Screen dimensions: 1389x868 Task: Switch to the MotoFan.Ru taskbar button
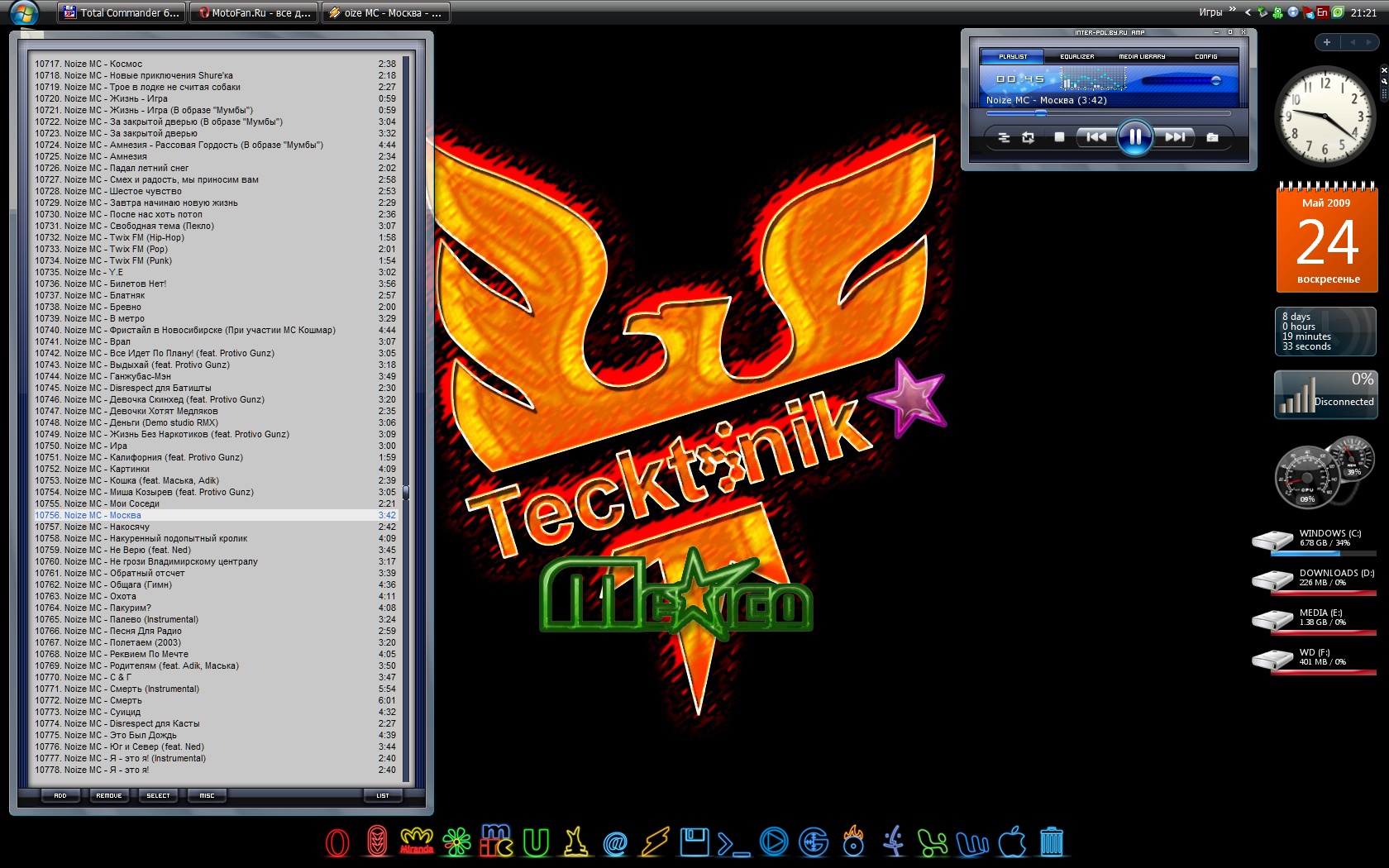point(254,12)
